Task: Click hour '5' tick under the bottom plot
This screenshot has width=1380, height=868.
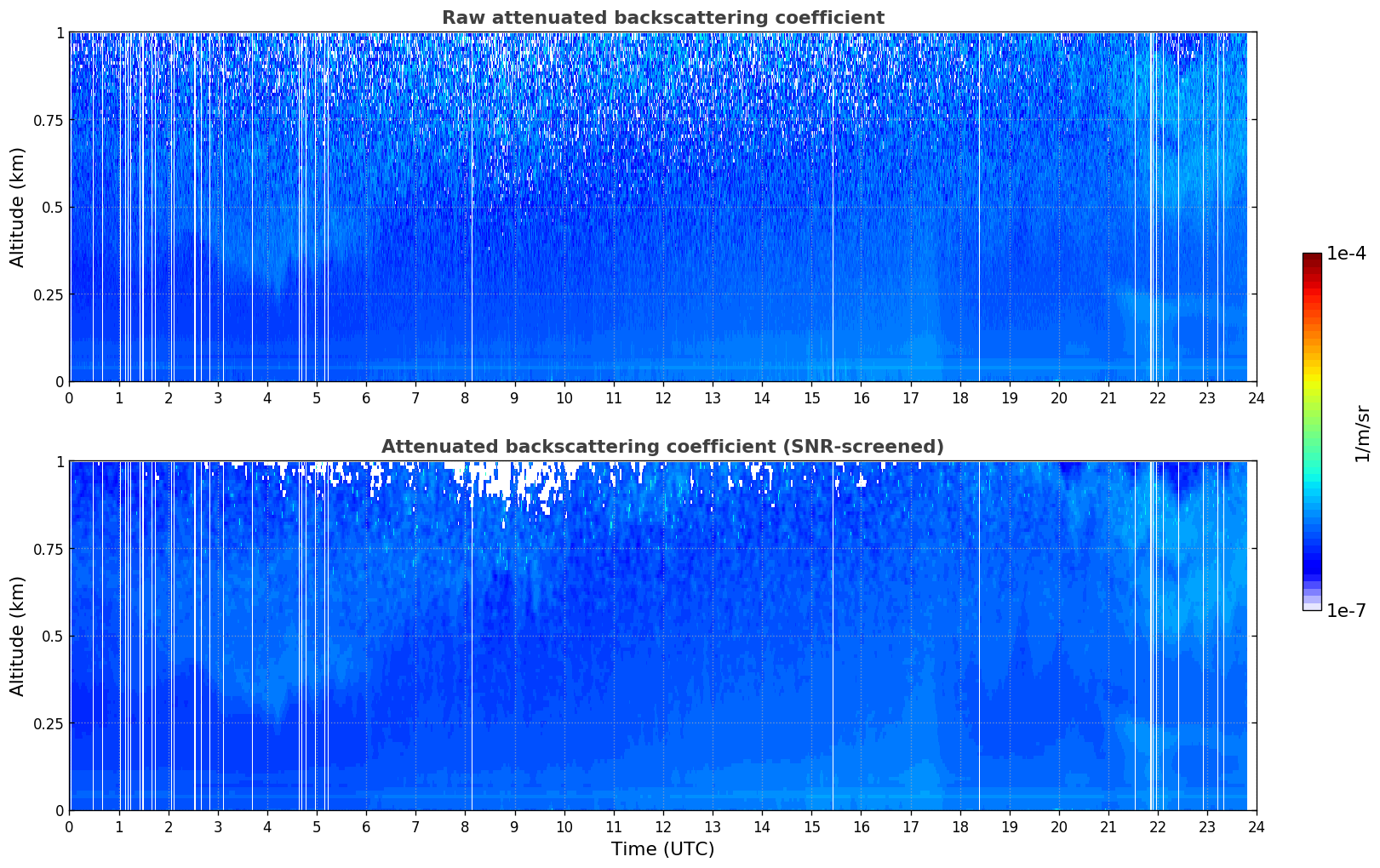Action: coord(317,827)
